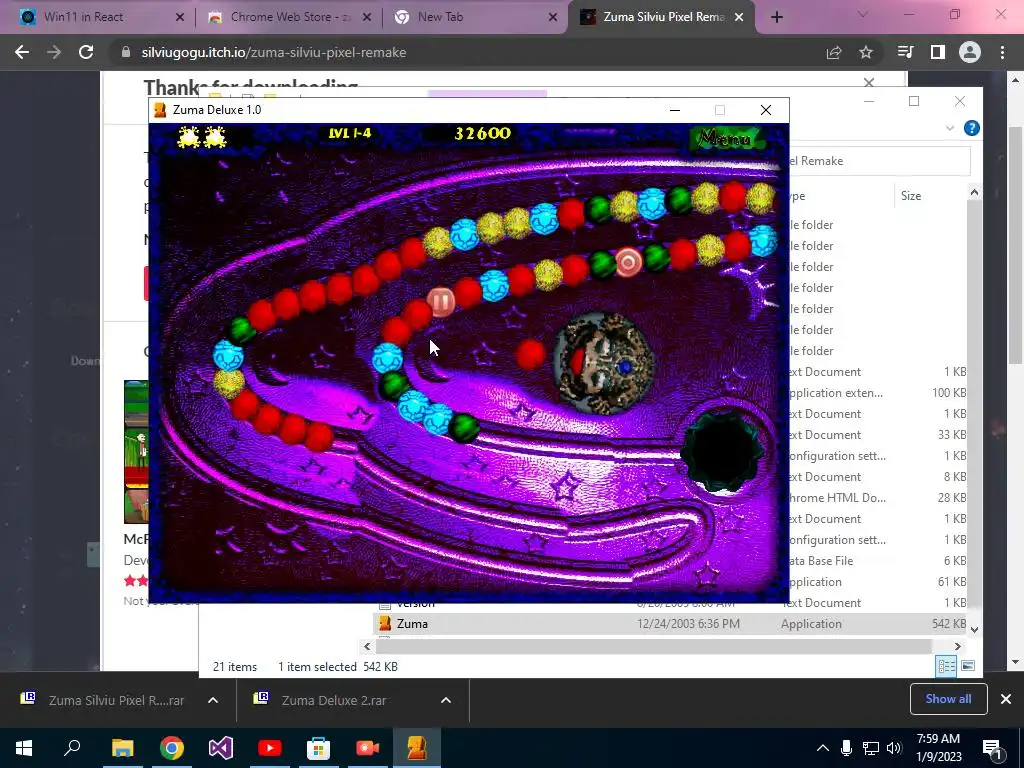Open a new Chrome tab
This screenshot has width=1024, height=768.
pos(776,17)
